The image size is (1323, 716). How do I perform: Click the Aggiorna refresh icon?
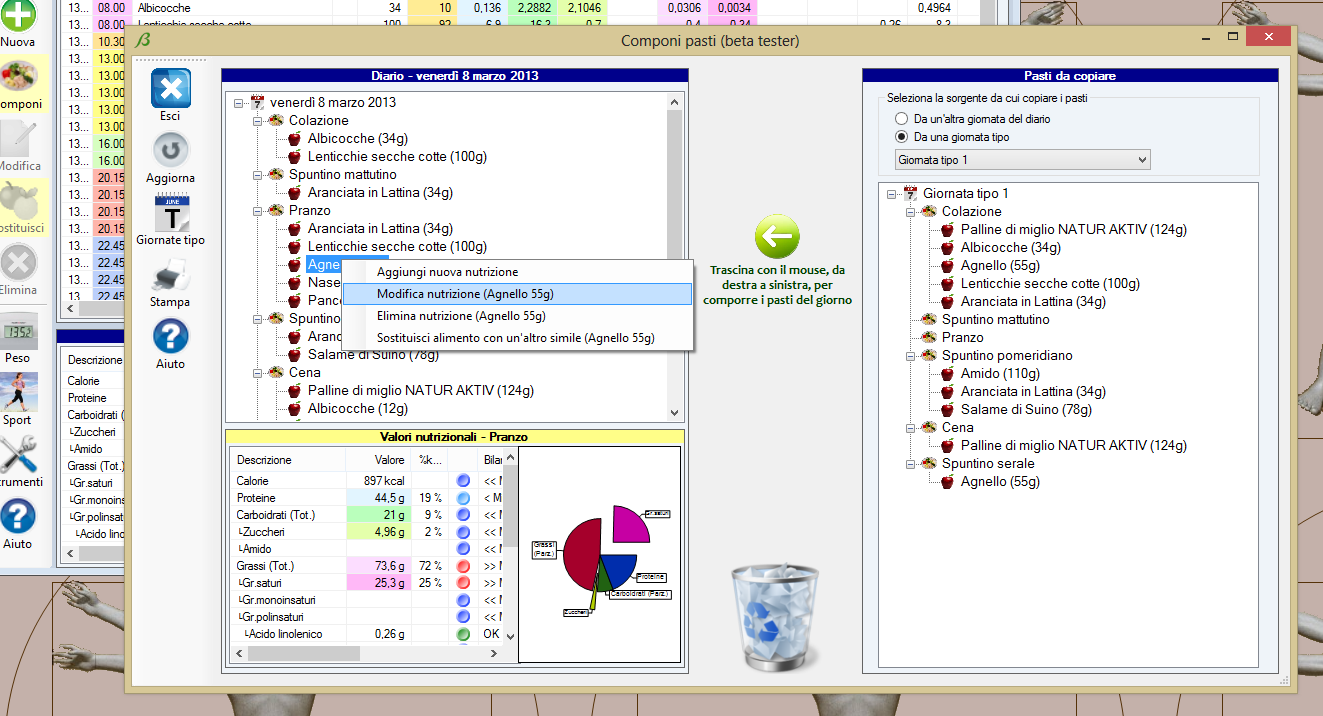click(170, 151)
